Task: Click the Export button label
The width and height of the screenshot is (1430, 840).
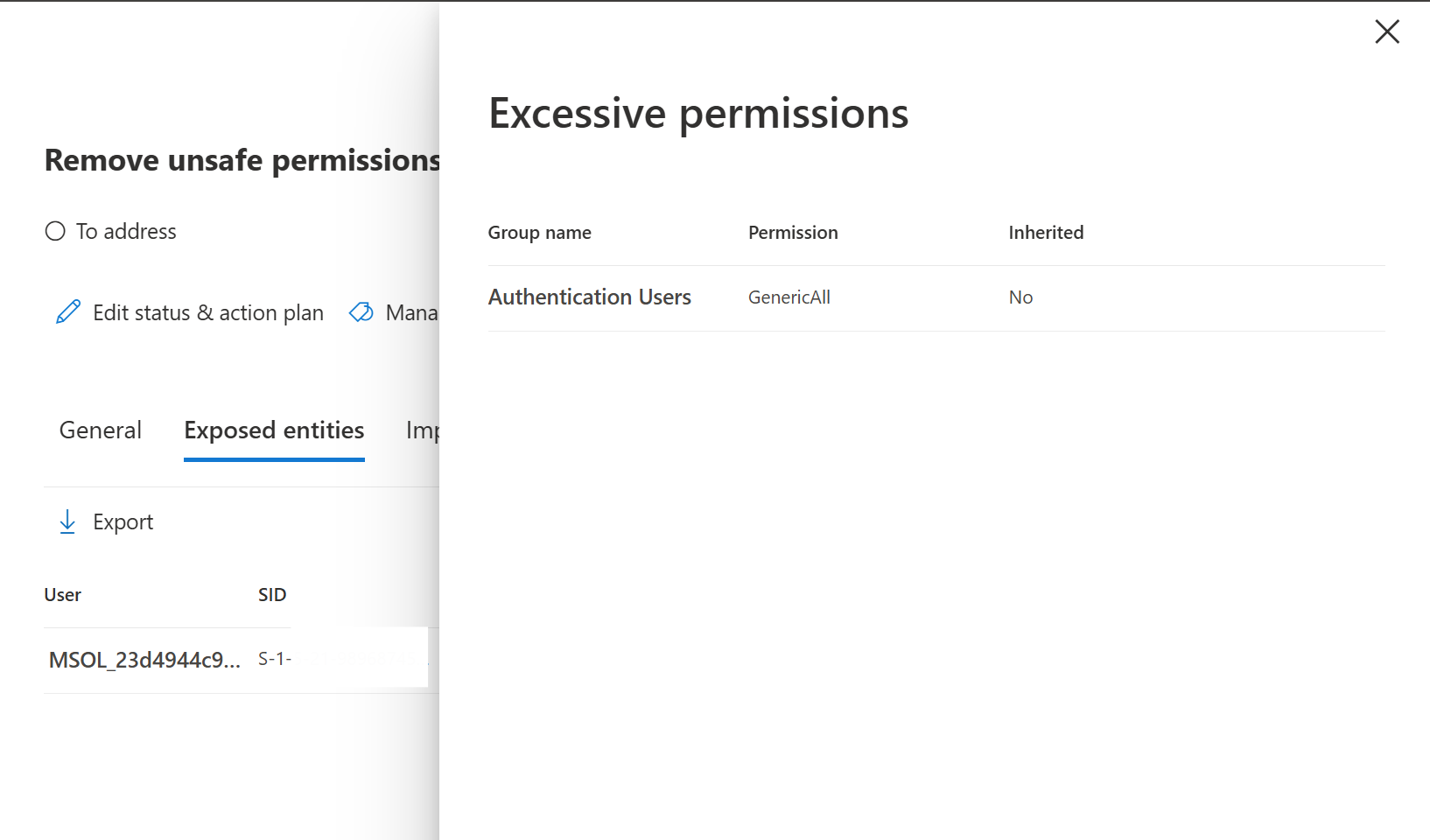Action: tap(123, 522)
